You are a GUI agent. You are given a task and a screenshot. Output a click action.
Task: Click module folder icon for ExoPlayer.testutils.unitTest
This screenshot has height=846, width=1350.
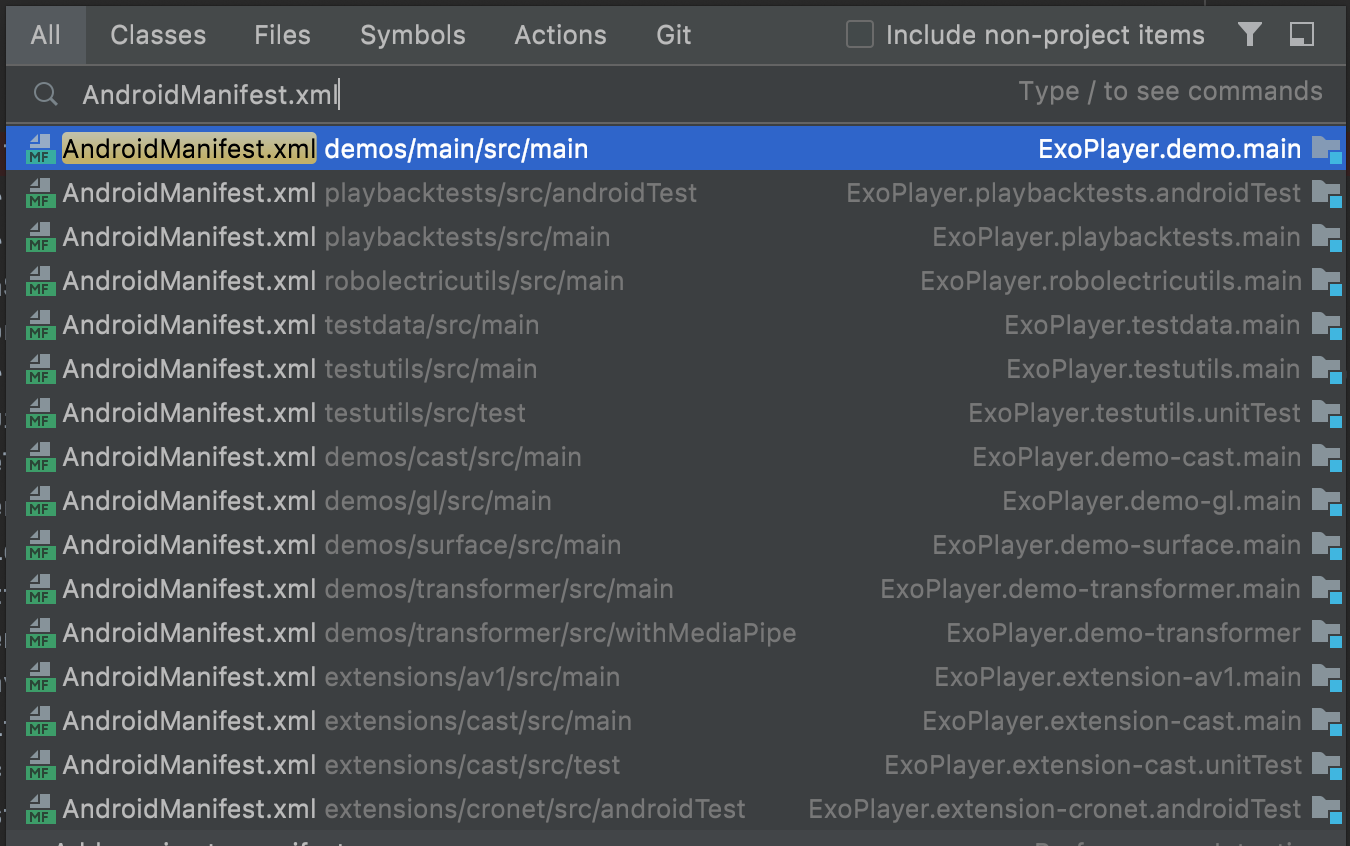tap(1326, 414)
